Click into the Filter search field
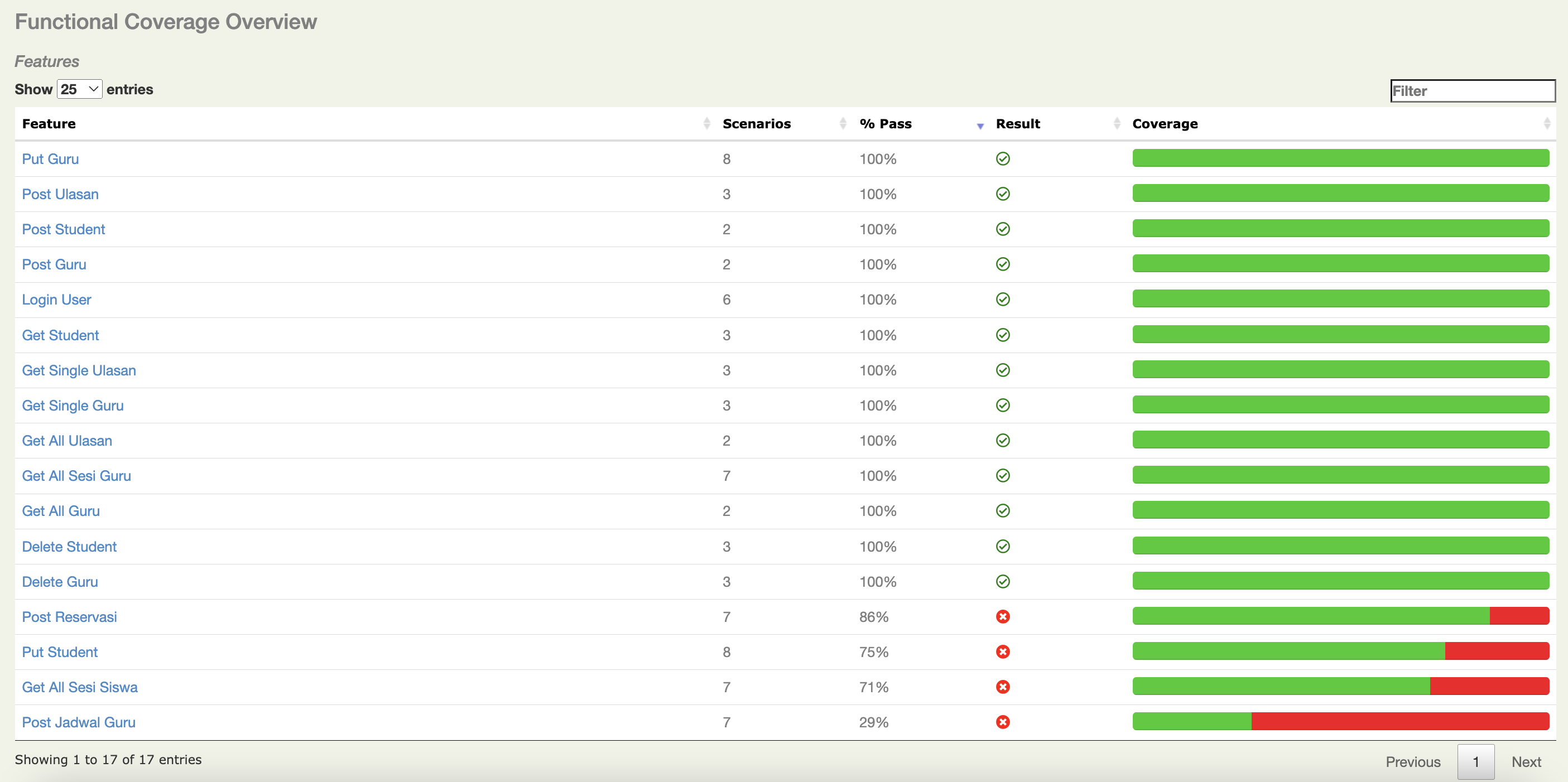Image resolution: width=1568 pixels, height=782 pixels. (1472, 91)
